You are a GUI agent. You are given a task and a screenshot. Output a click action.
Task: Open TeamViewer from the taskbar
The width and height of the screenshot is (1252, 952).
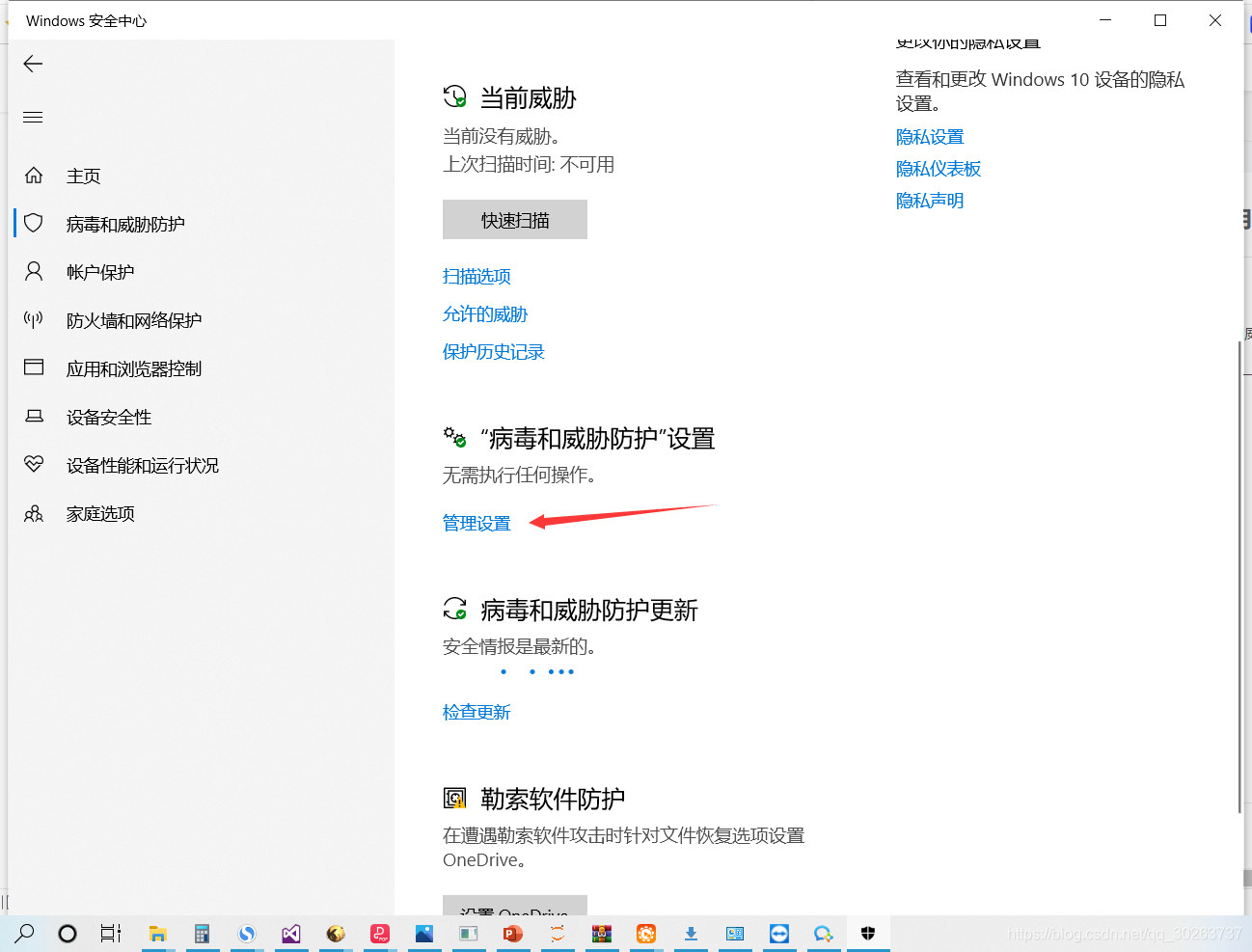point(779,934)
